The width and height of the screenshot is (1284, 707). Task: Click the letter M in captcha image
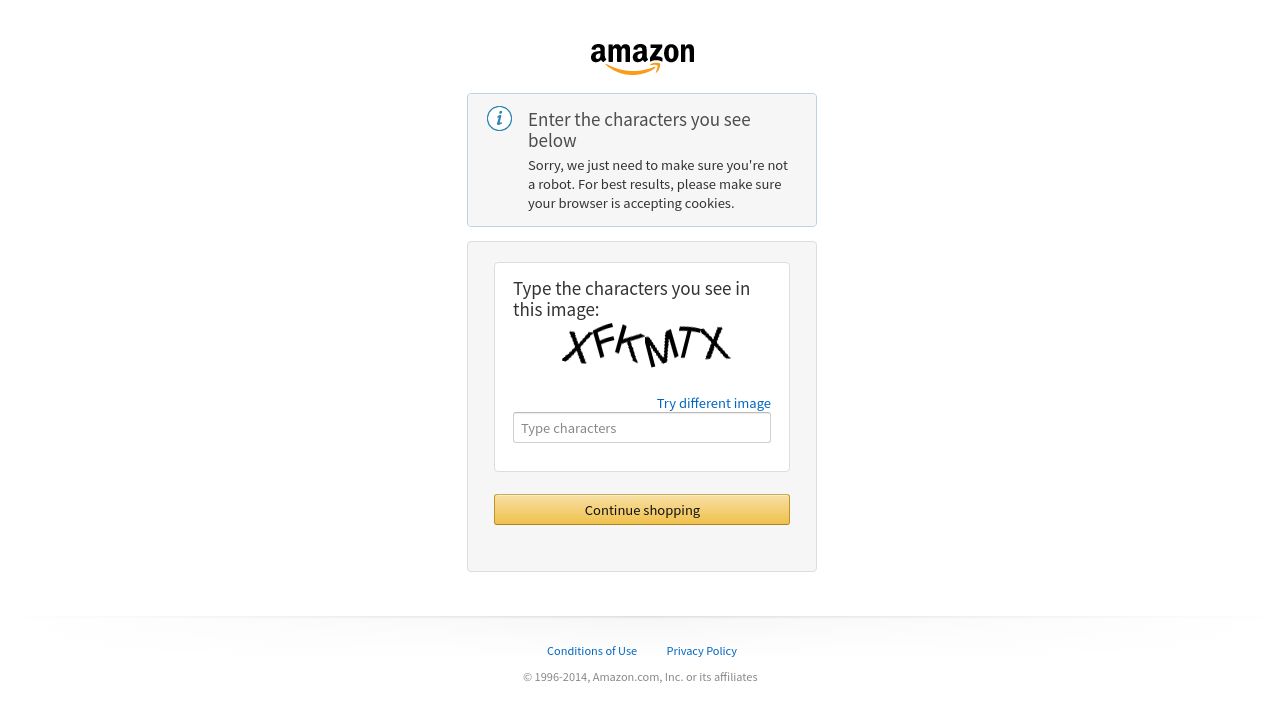pos(661,349)
